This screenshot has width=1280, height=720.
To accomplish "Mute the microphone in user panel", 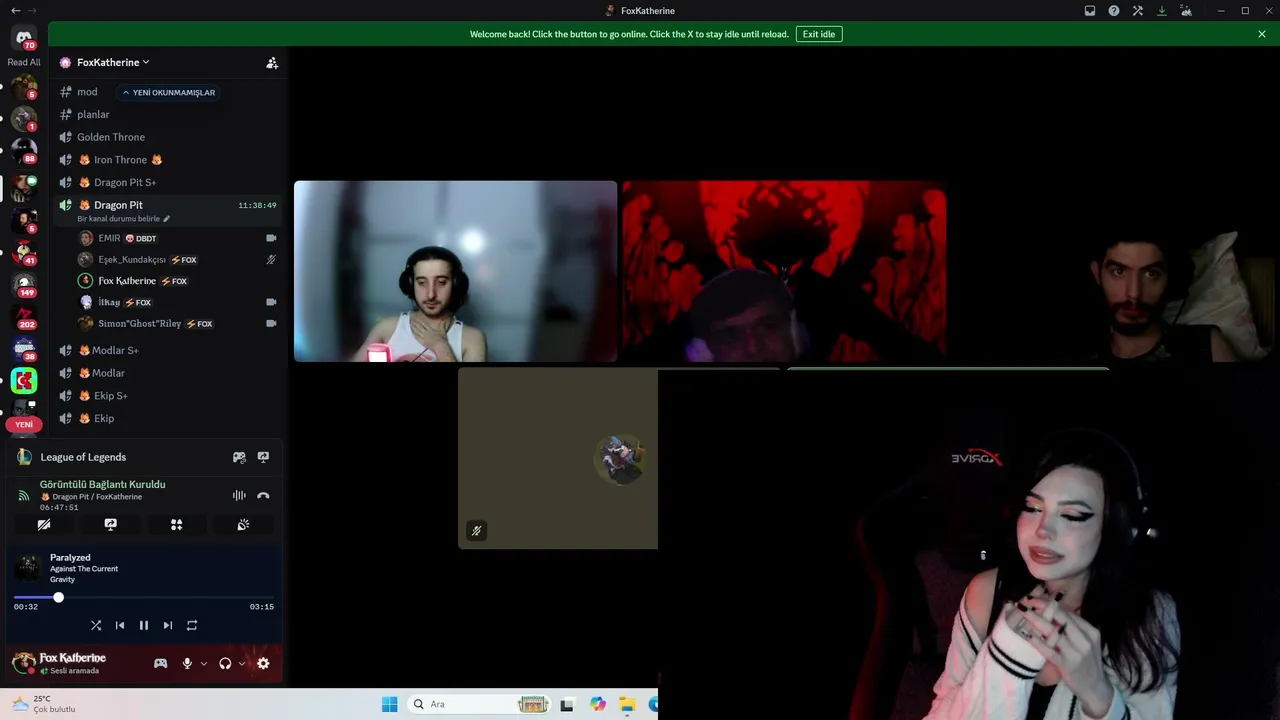I will (x=187, y=663).
